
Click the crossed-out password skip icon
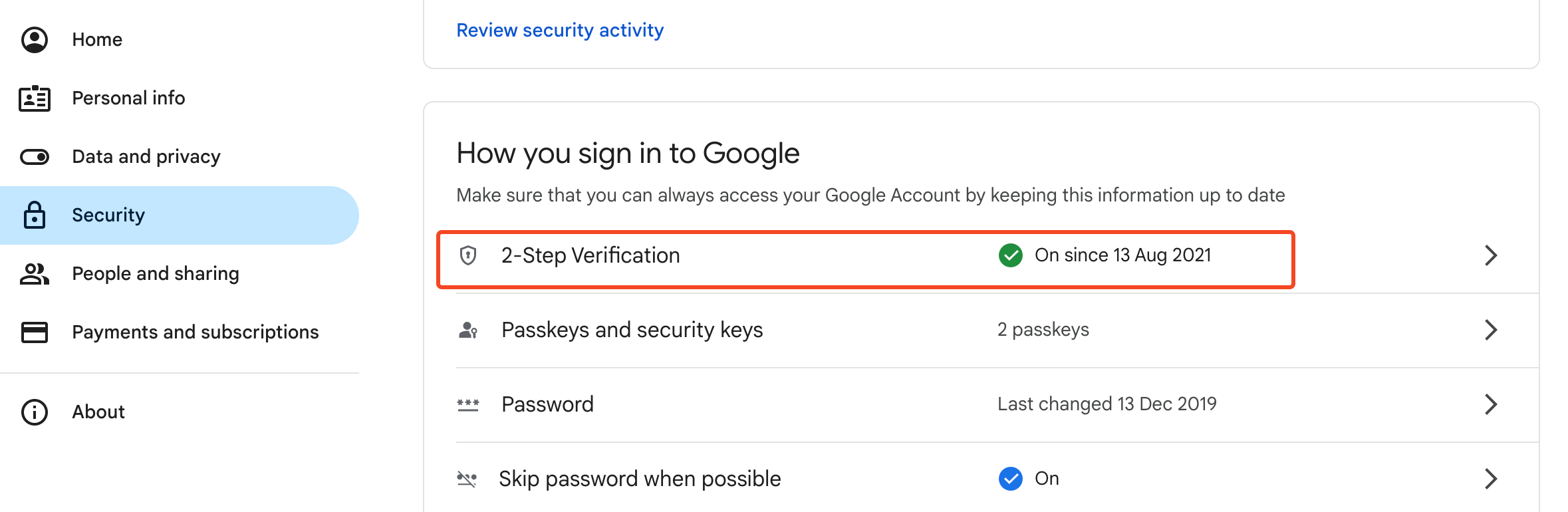(467, 479)
